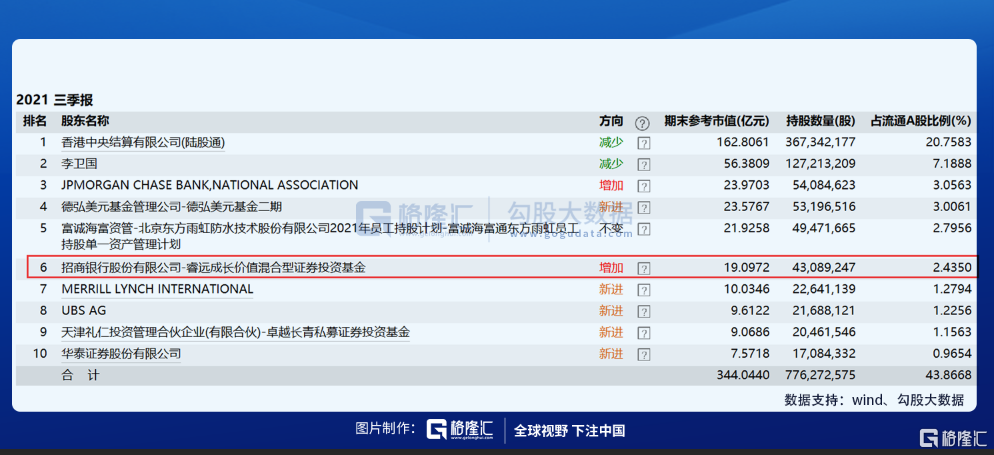Image resolution: width=994 pixels, height=455 pixels.
Task: Click market value 7.5718
Action: (749, 354)
